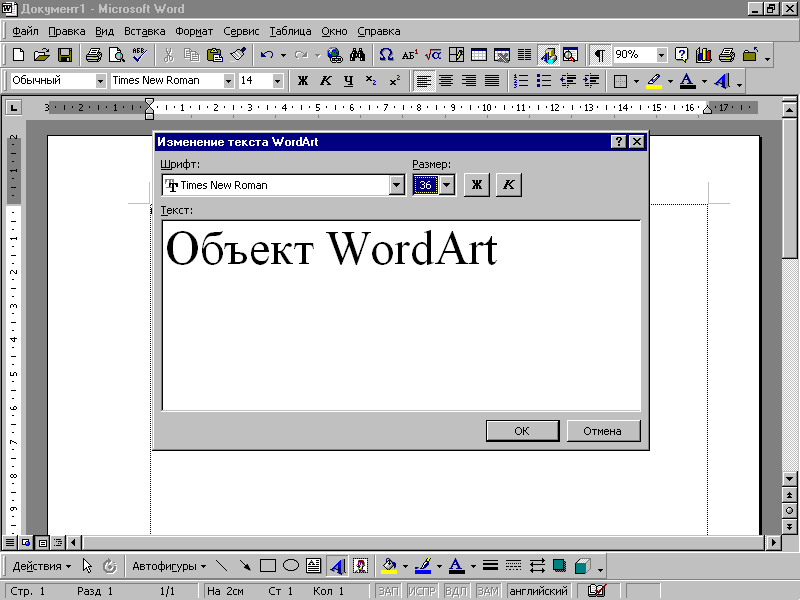This screenshot has width=800, height=600.
Task: Click the Insert Excel worksheet icon
Action: (502, 55)
